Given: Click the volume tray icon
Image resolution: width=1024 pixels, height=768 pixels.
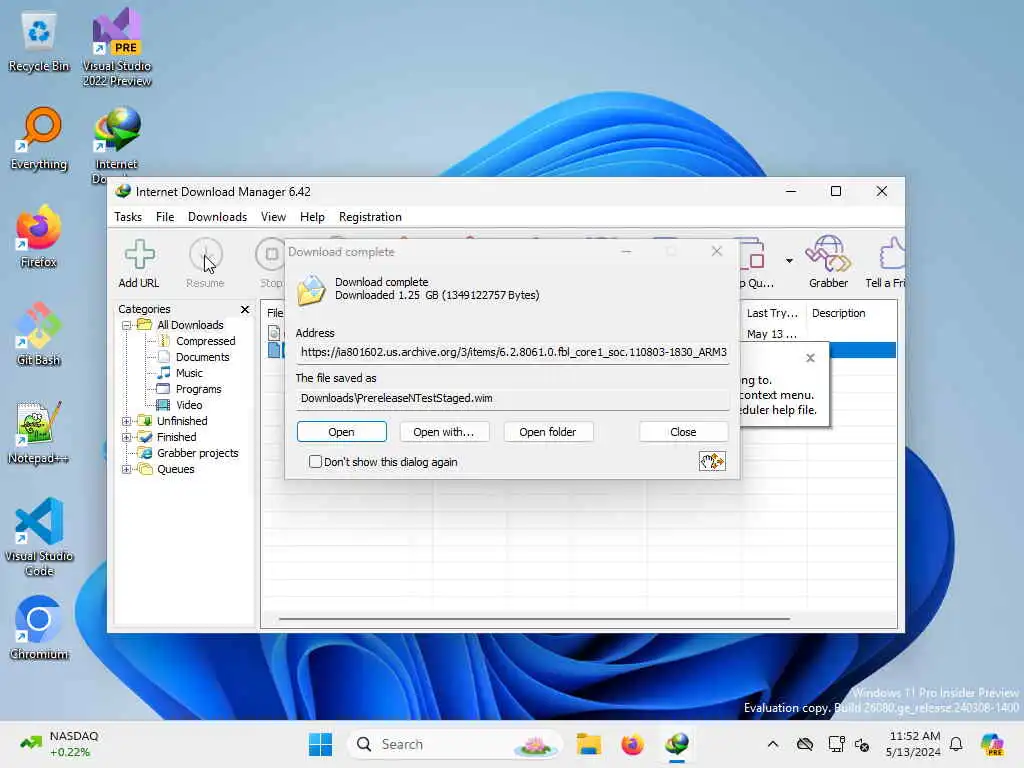Looking at the screenshot, I should (x=862, y=744).
